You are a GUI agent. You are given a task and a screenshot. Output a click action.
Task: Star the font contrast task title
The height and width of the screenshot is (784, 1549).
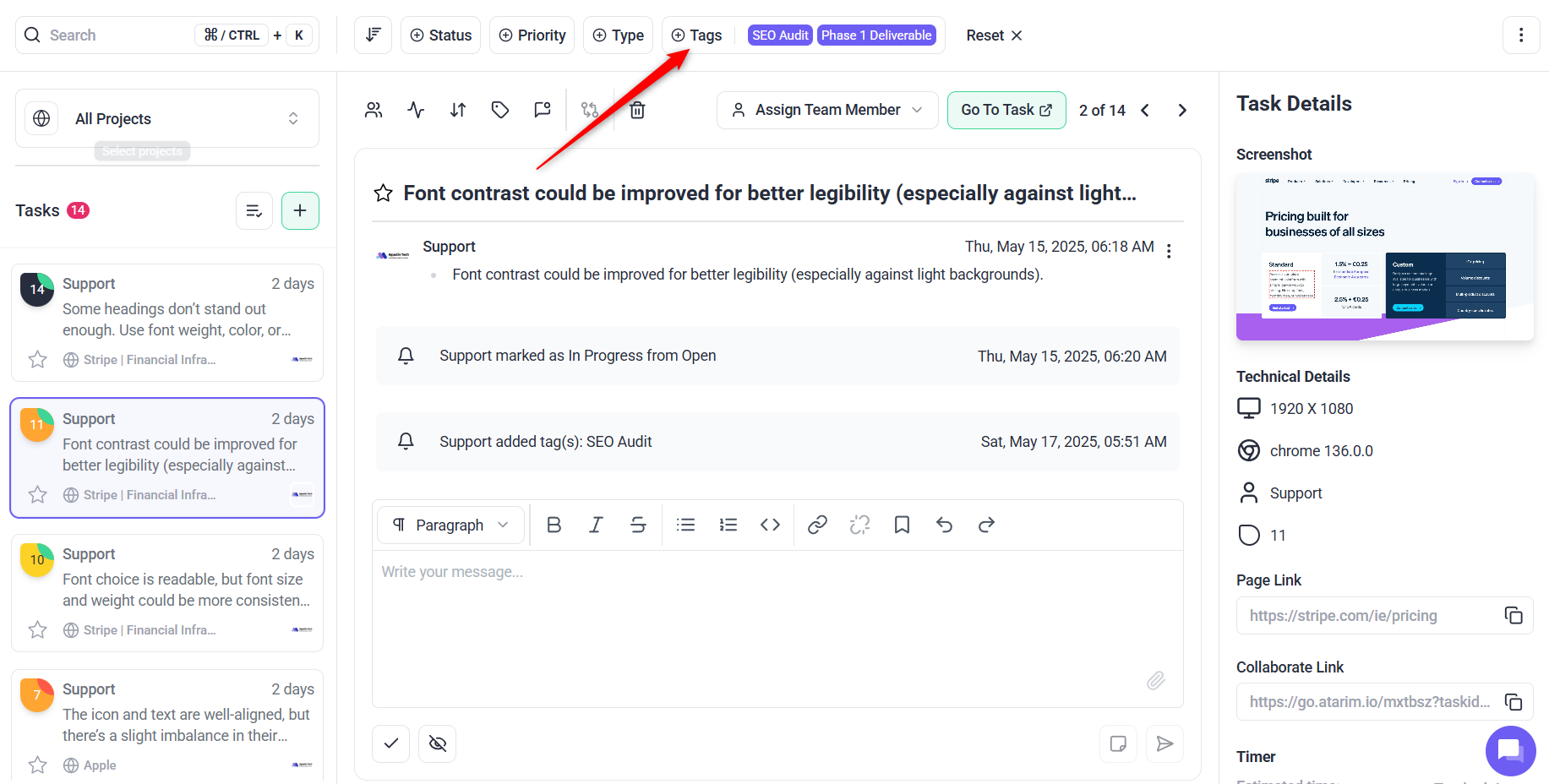click(384, 193)
